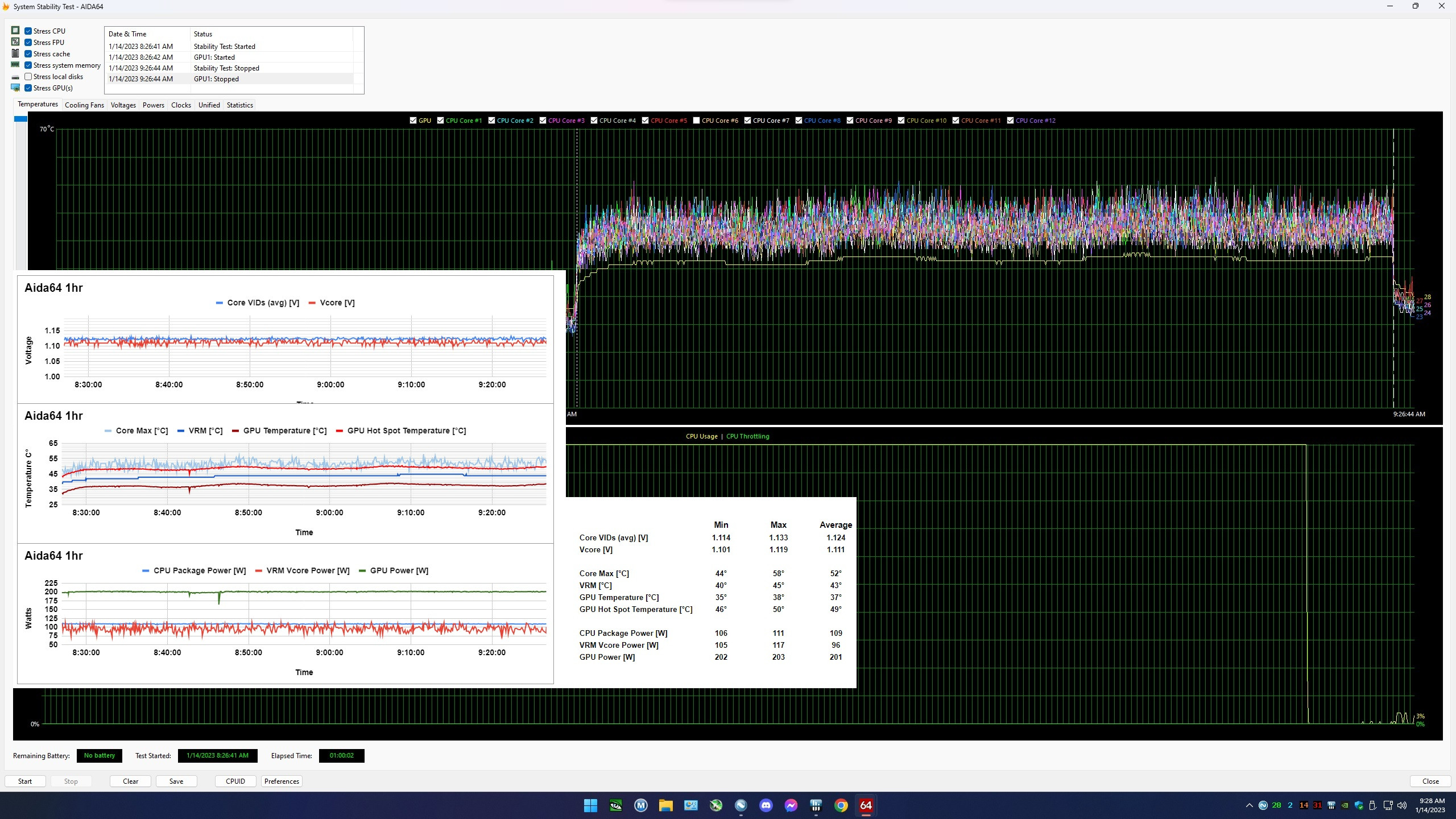Enable CPU Core #6 graph line
The height and width of the screenshot is (819, 1456).
(696, 121)
